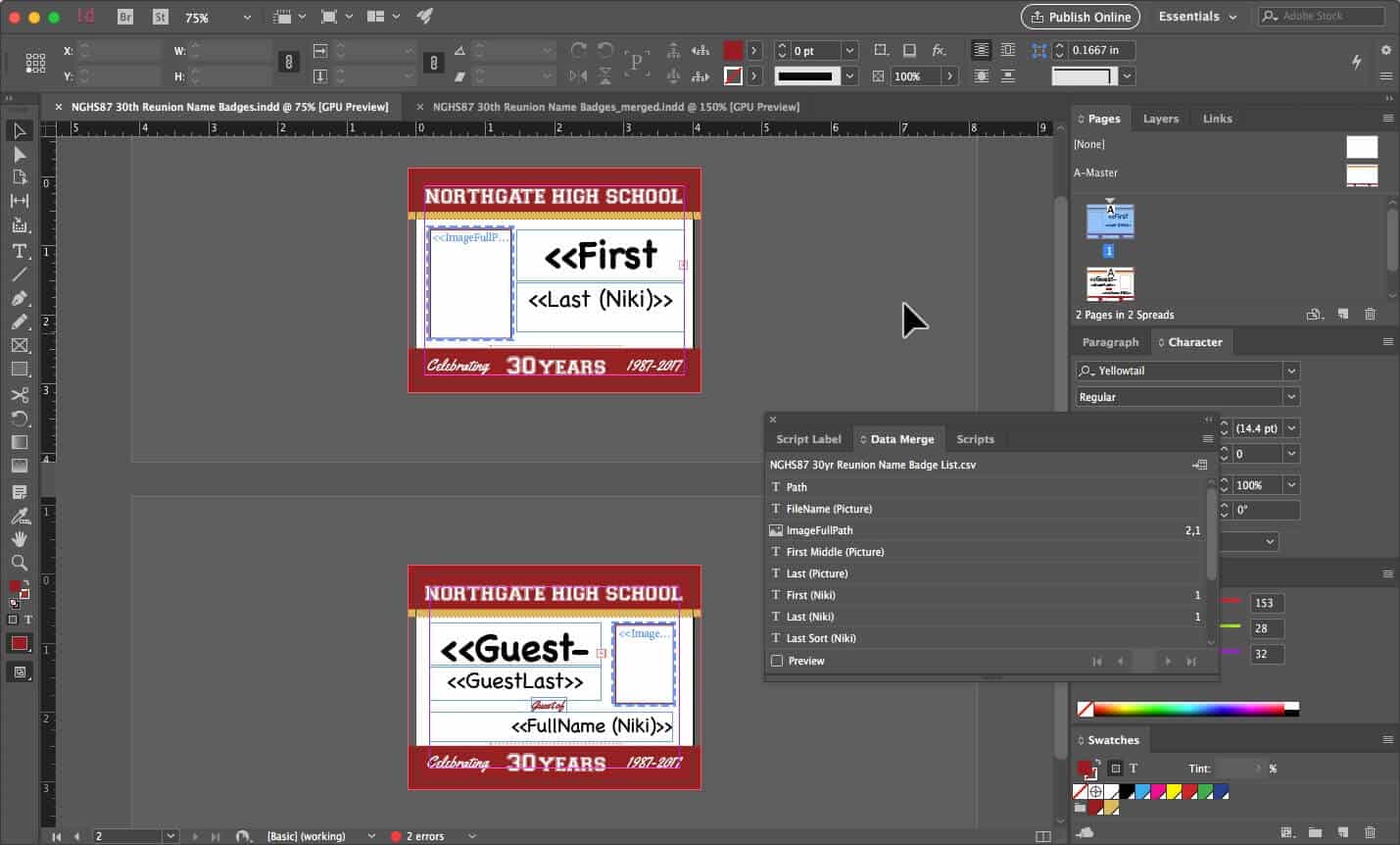This screenshot has height=845, width=1400.
Task: Select the Eyedropper tool
Action: (20, 516)
